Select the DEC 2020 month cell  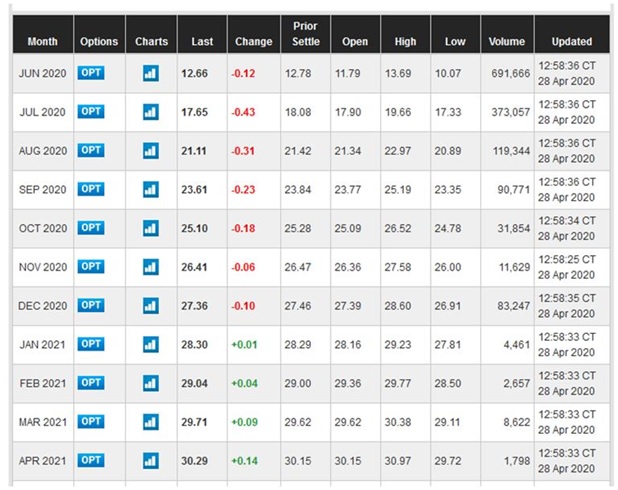click(43, 306)
